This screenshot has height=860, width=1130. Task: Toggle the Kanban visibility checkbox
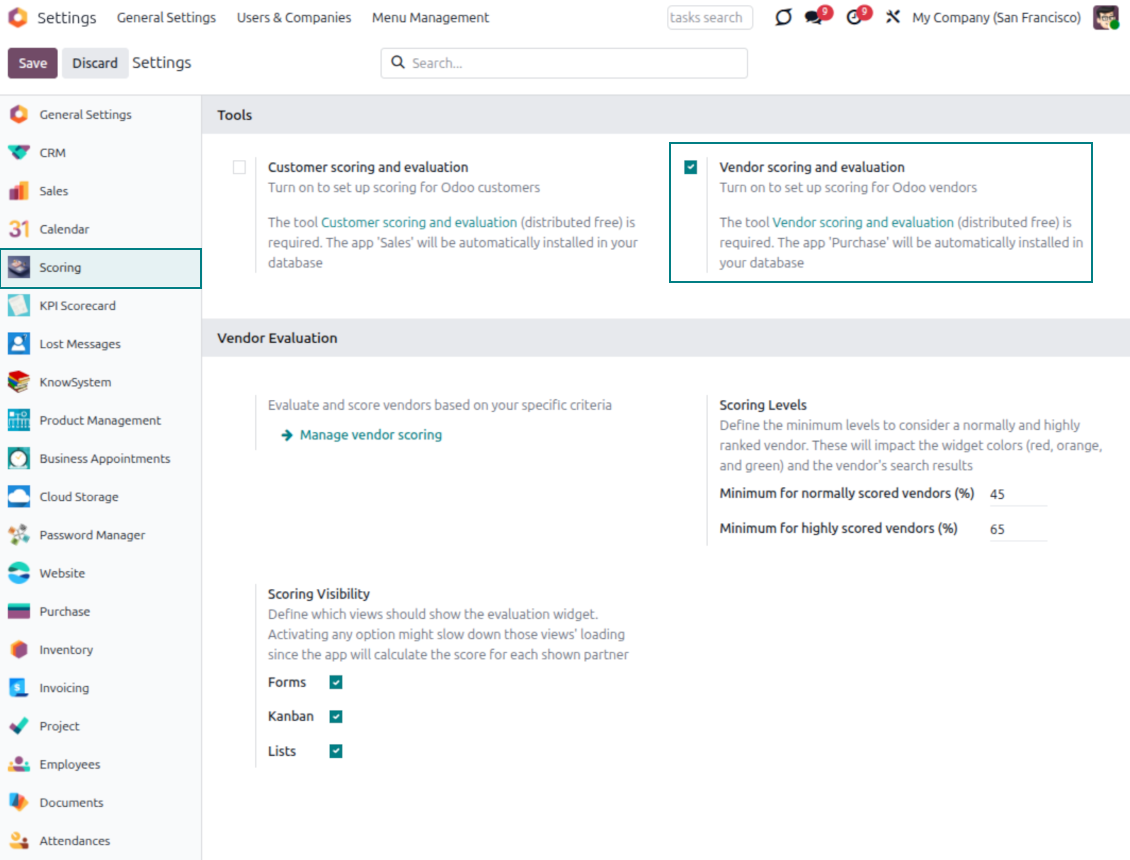pos(336,717)
